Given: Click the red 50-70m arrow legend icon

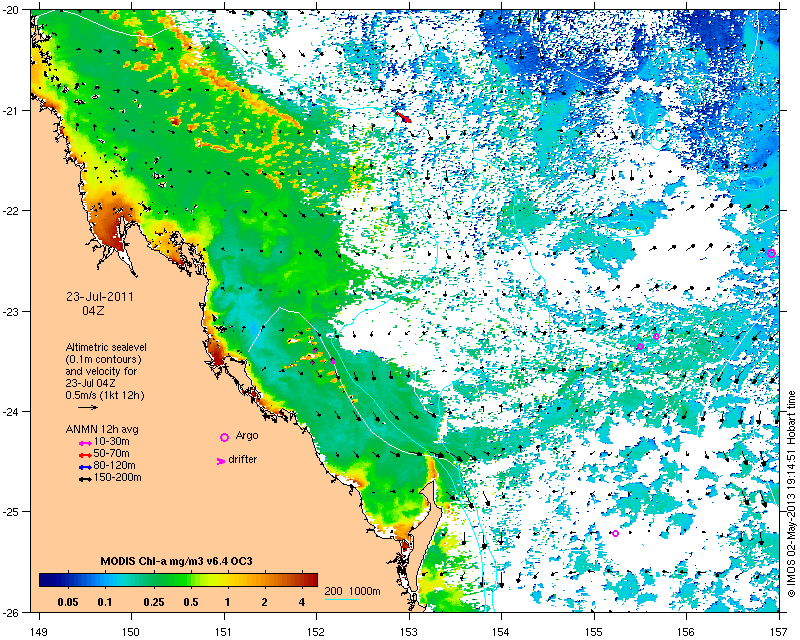Looking at the screenshot, I should [x=85, y=455].
